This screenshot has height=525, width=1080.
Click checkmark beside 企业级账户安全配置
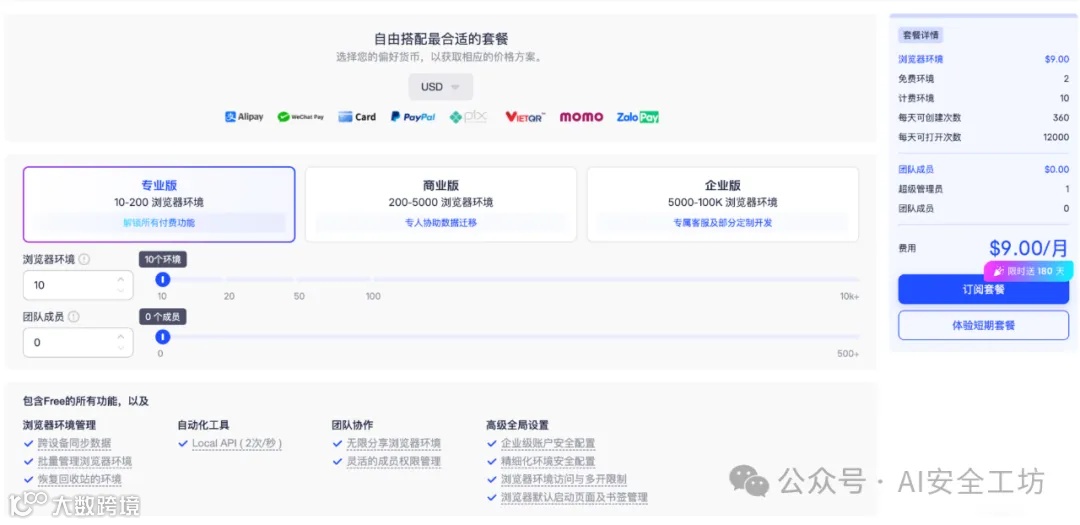tap(491, 443)
